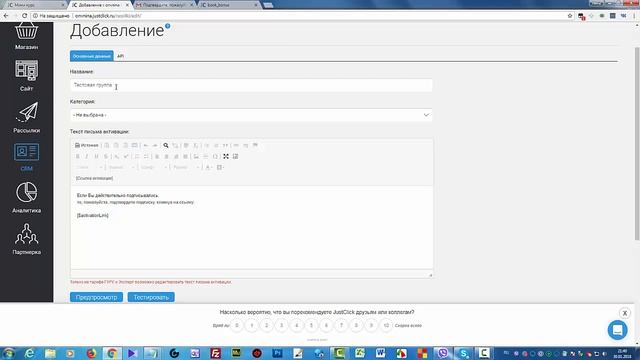Switch to the Gmail Подтвердите browser tab
The image size is (640, 360).
163,5
